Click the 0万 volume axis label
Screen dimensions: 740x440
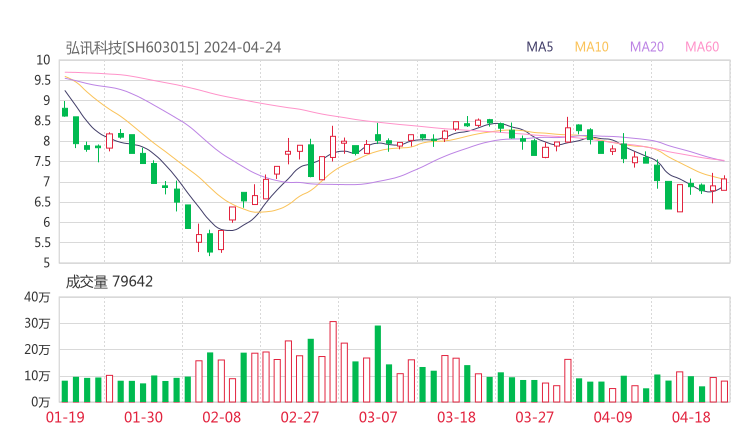(x=41, y=402)
